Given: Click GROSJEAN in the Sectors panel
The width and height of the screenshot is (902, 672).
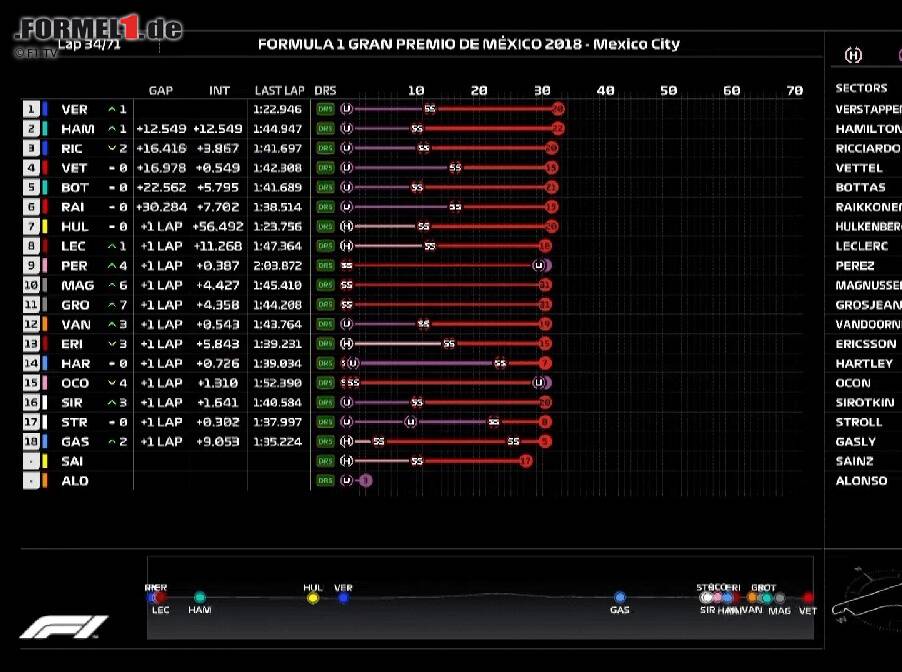Looking at the screenshot, I should pos(869,305).
